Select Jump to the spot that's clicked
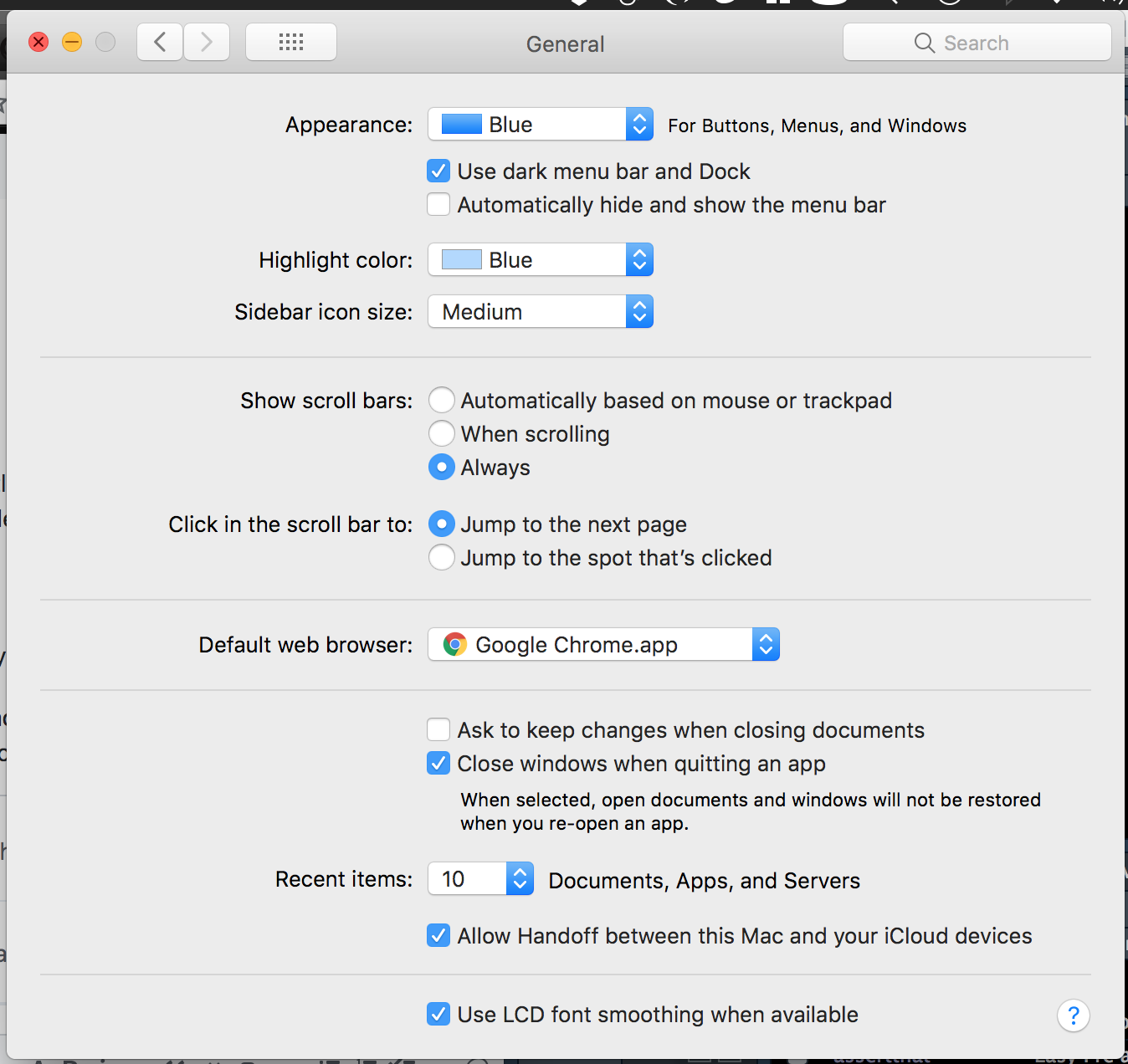 pyautogui.click(x=441, y=557)
